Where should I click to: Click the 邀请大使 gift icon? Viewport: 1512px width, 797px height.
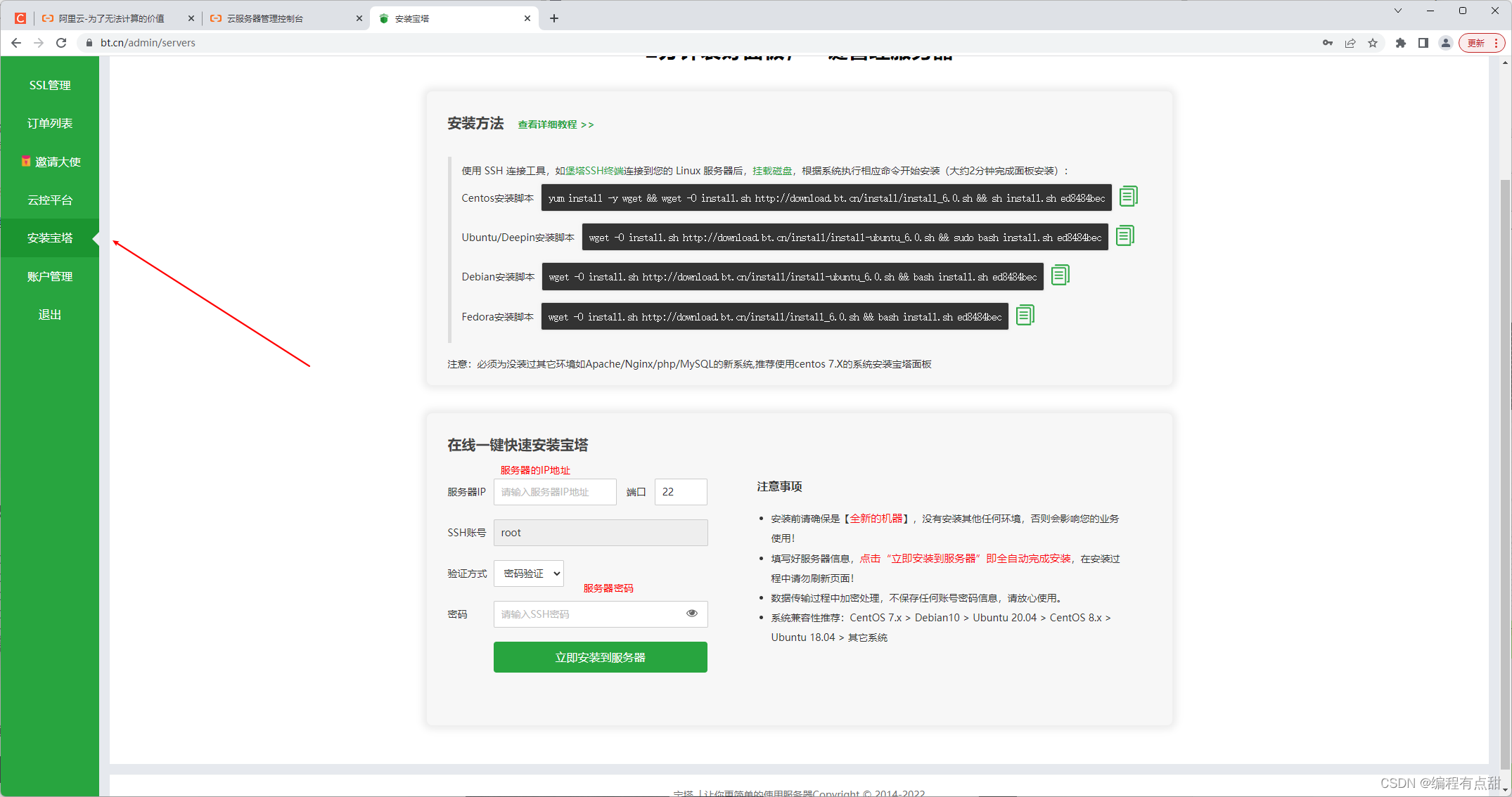[x=26, y=161]
